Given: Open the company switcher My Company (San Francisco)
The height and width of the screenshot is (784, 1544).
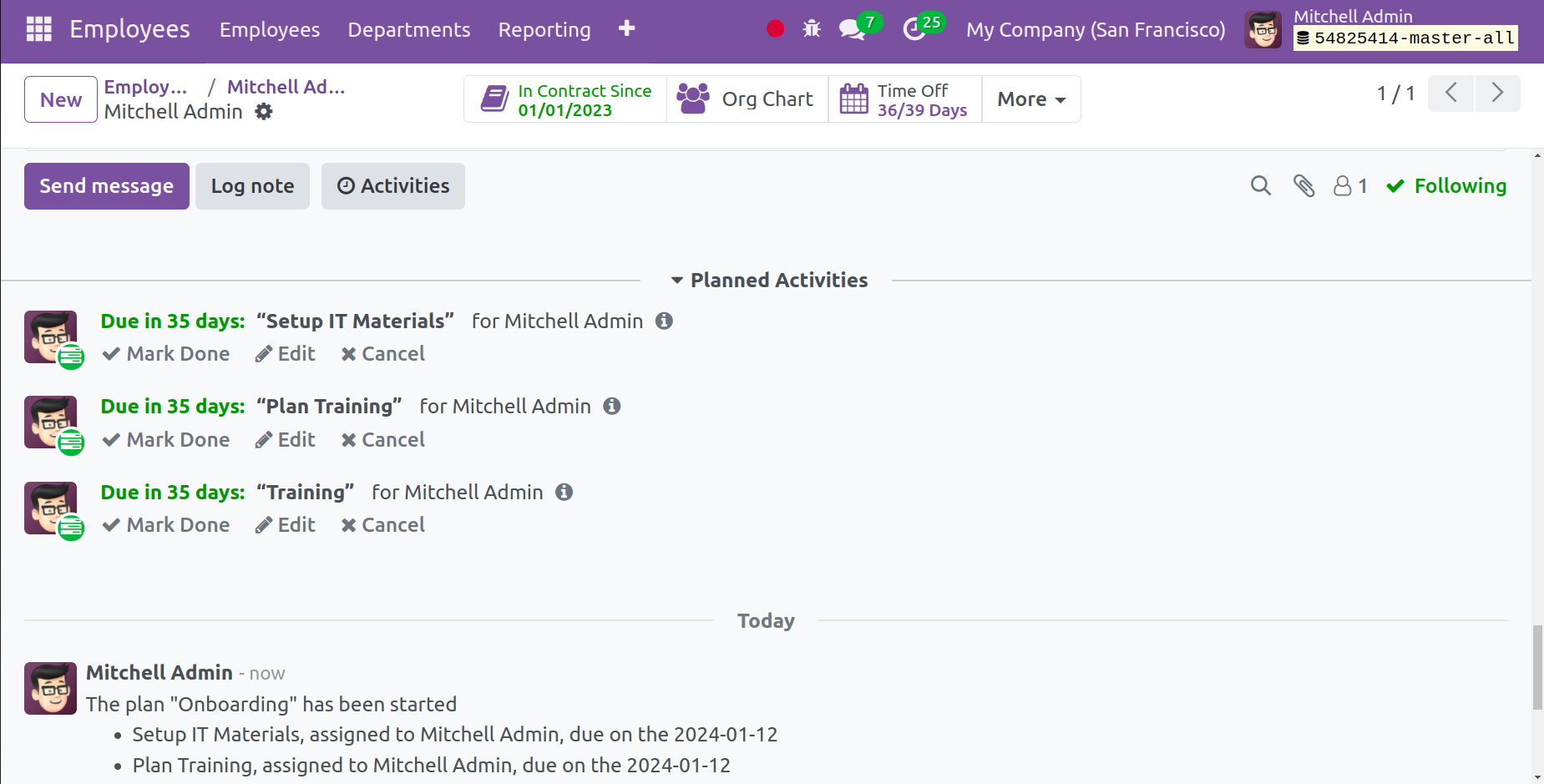Looking at the screenshot, I should point(1096,29).
